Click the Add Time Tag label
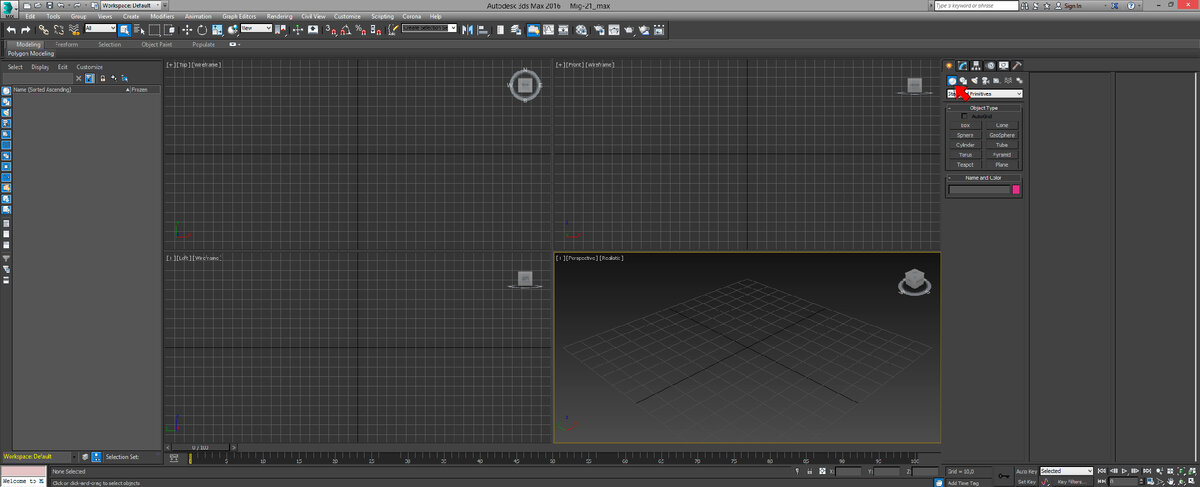Image resolution: width=1200 pixels, height=487 pixels. (x=963, y=482)
